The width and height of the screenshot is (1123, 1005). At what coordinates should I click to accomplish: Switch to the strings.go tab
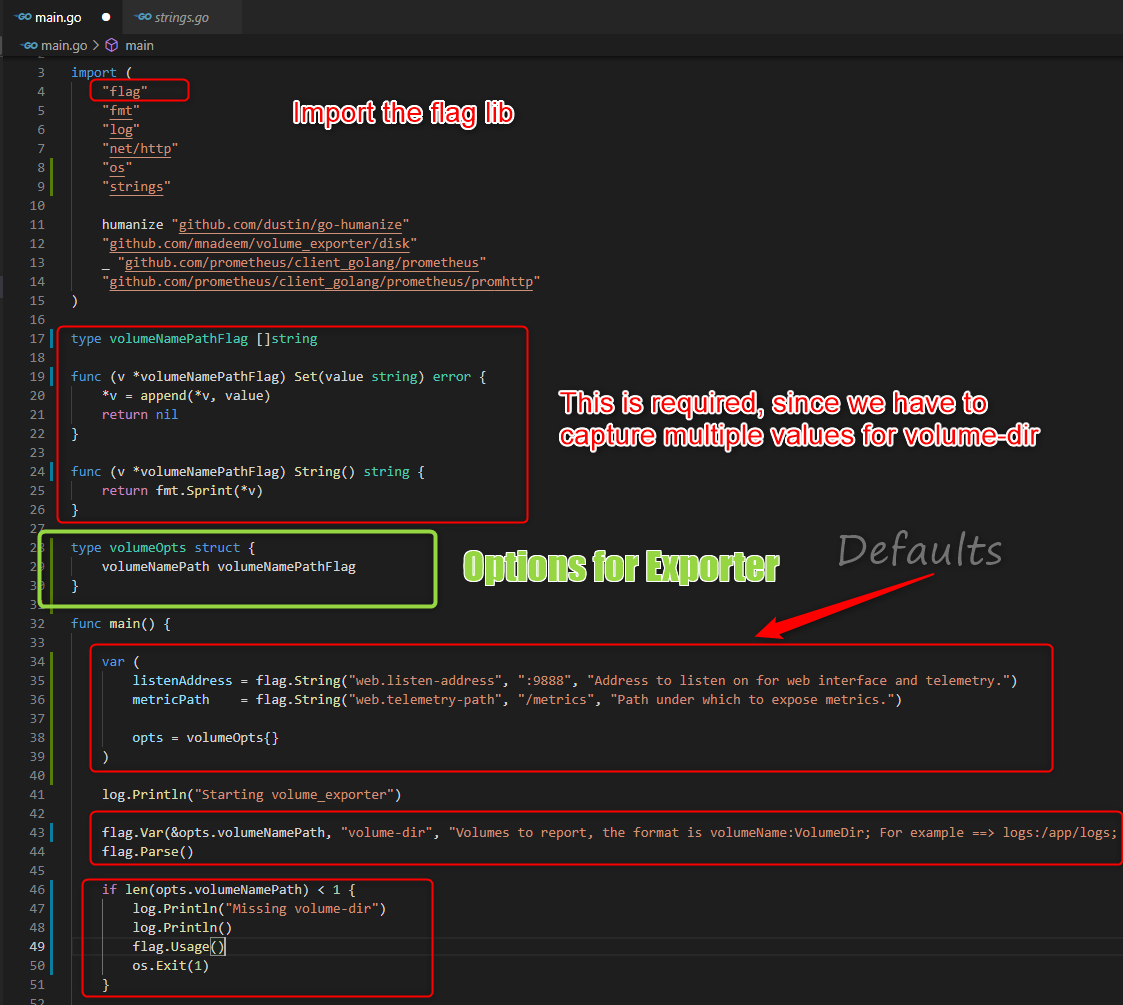[181, 18]
